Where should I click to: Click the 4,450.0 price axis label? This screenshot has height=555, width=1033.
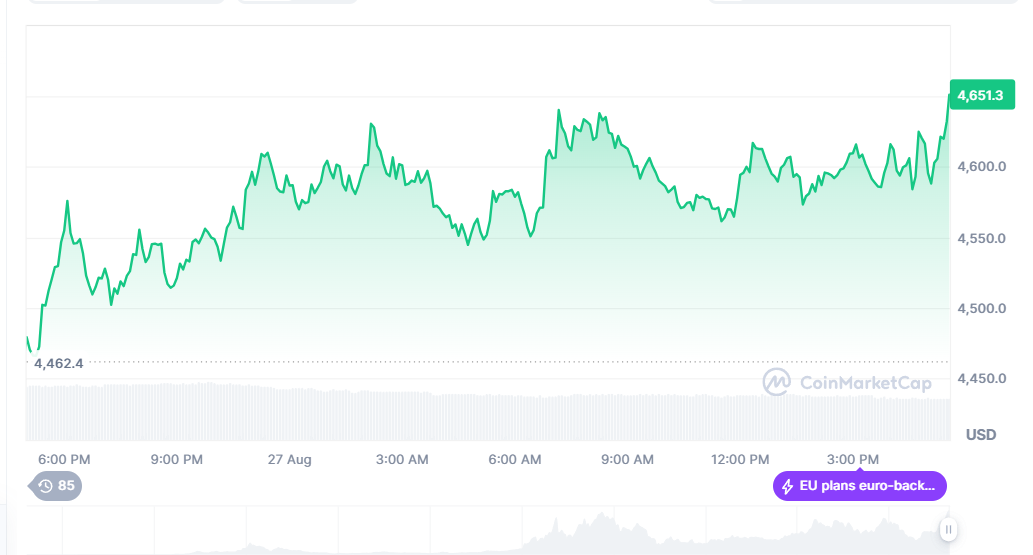(x=980, y=378)
